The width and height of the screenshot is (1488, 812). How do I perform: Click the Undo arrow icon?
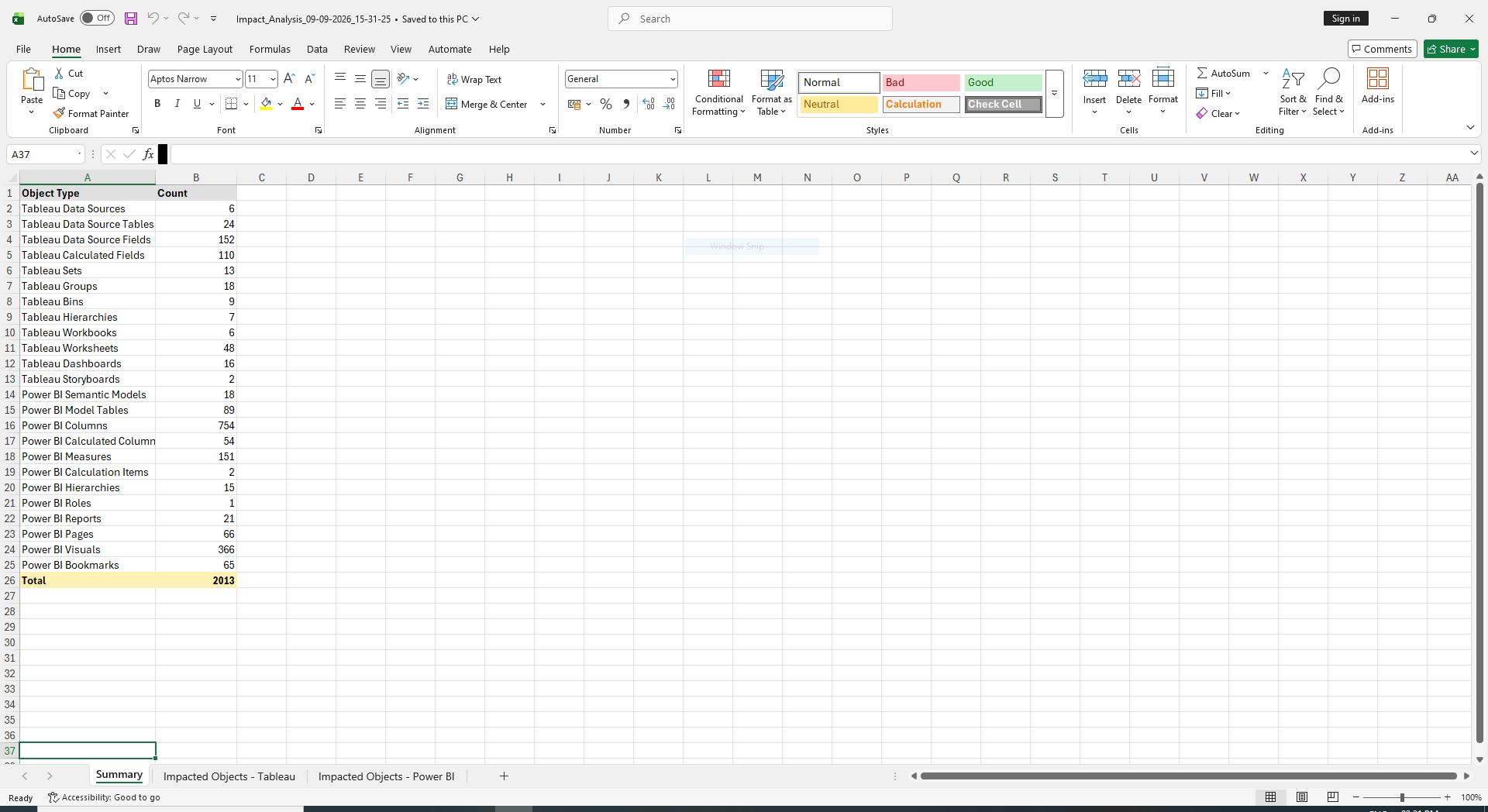pos(153,19)
